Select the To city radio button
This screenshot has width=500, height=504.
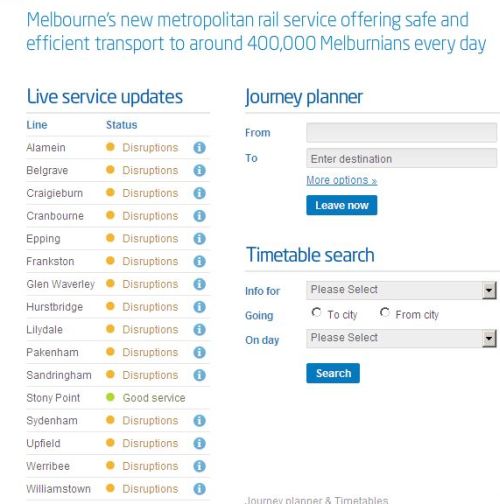coord(316,313)
